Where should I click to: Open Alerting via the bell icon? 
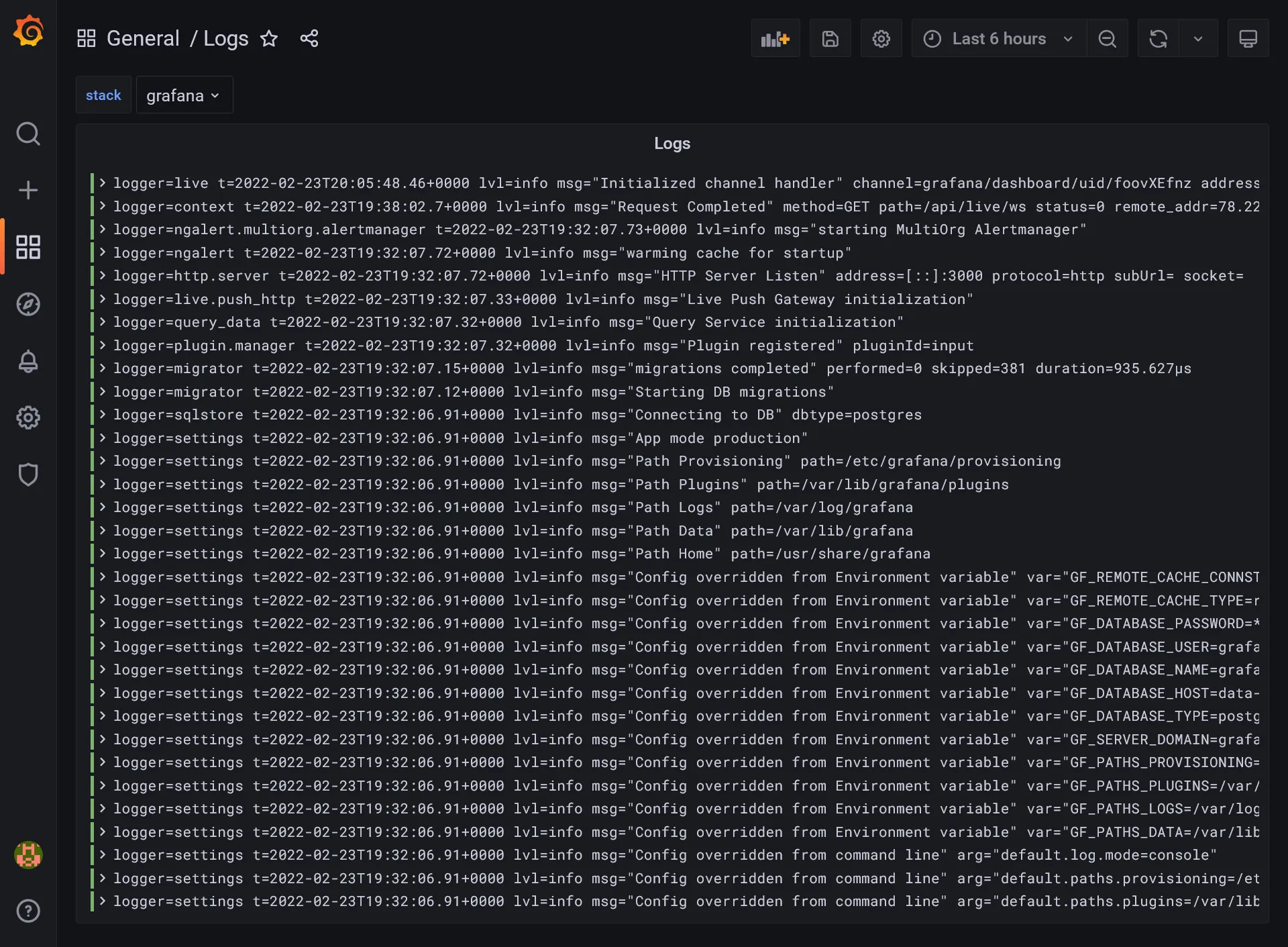point(28,362)
